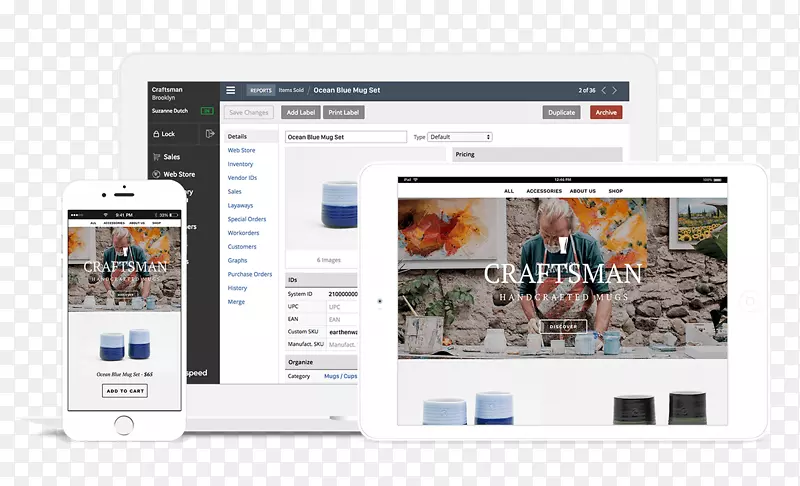Click the blue mug product image on laptop

click(x=339, y=204)
